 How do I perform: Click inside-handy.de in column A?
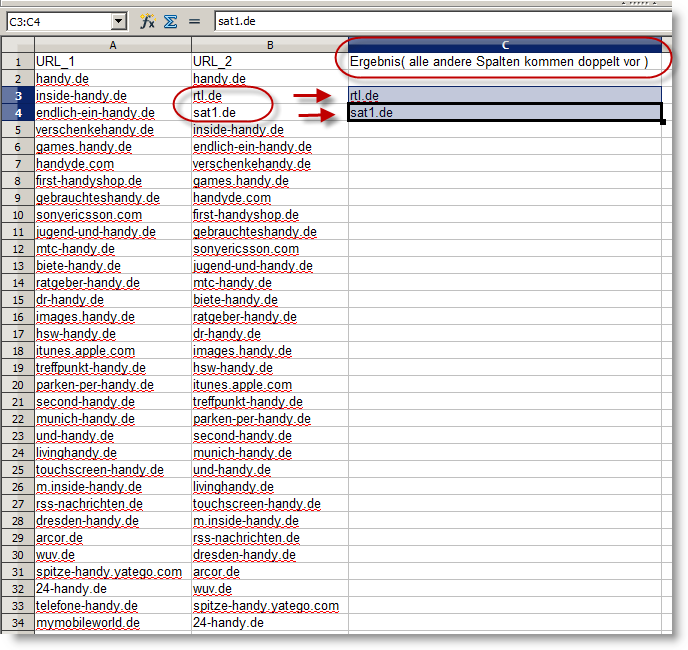click(x=113, y=96)
